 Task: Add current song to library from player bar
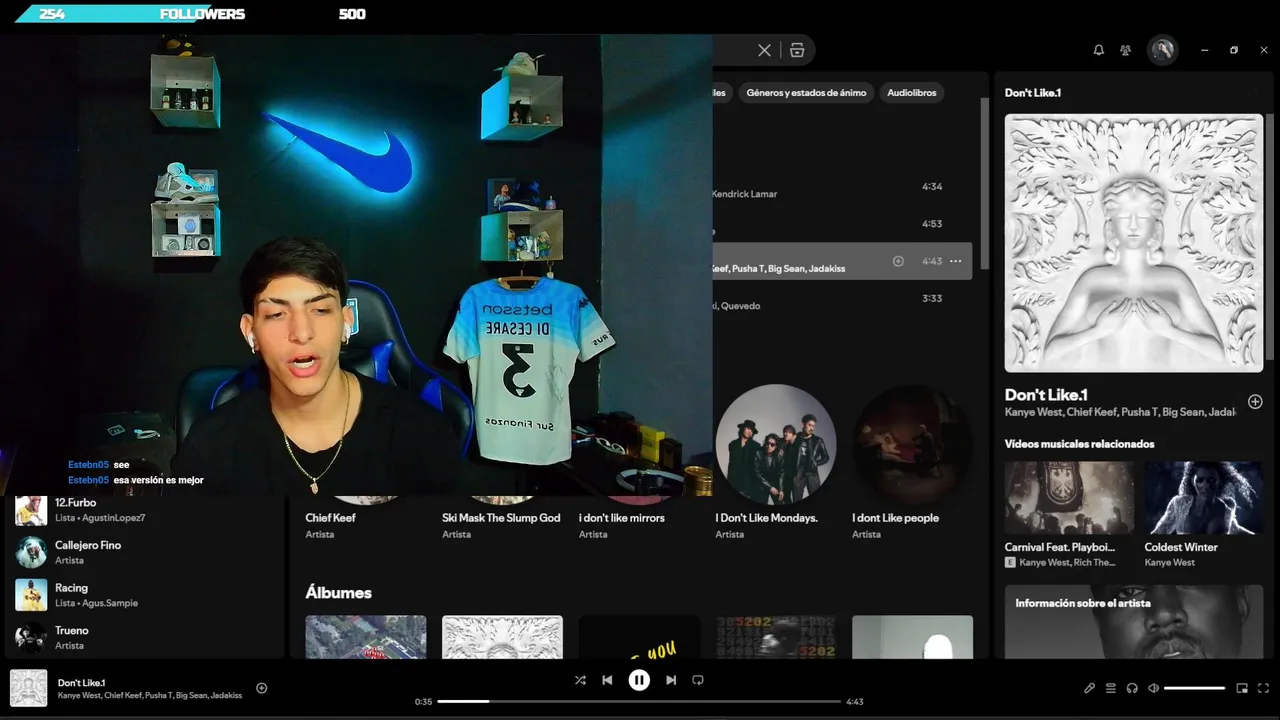pos(262,688)
